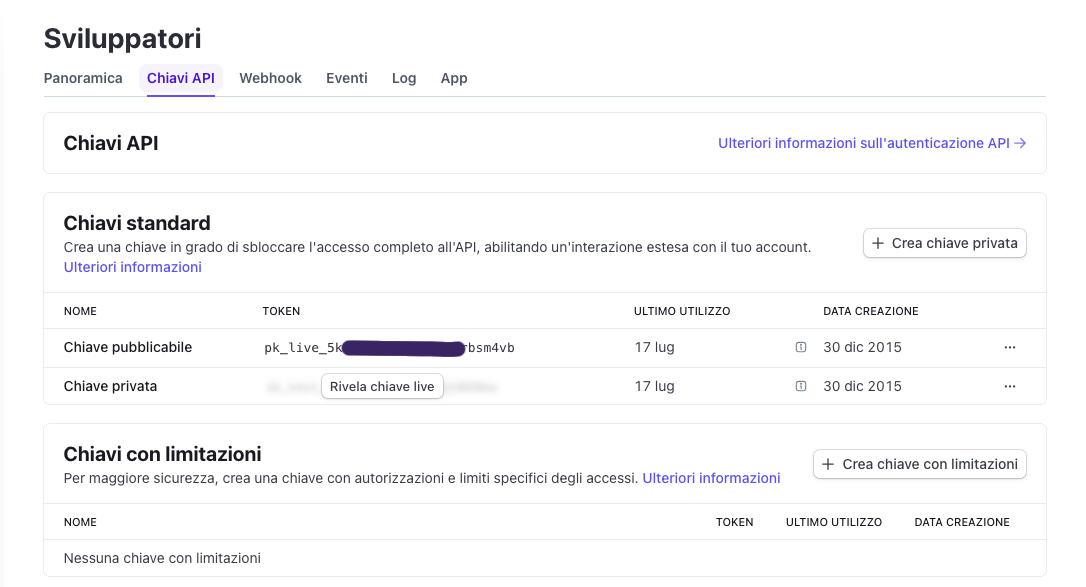Click DATA CREAZIONE header in Chiavi standard table

click(871, 311)
